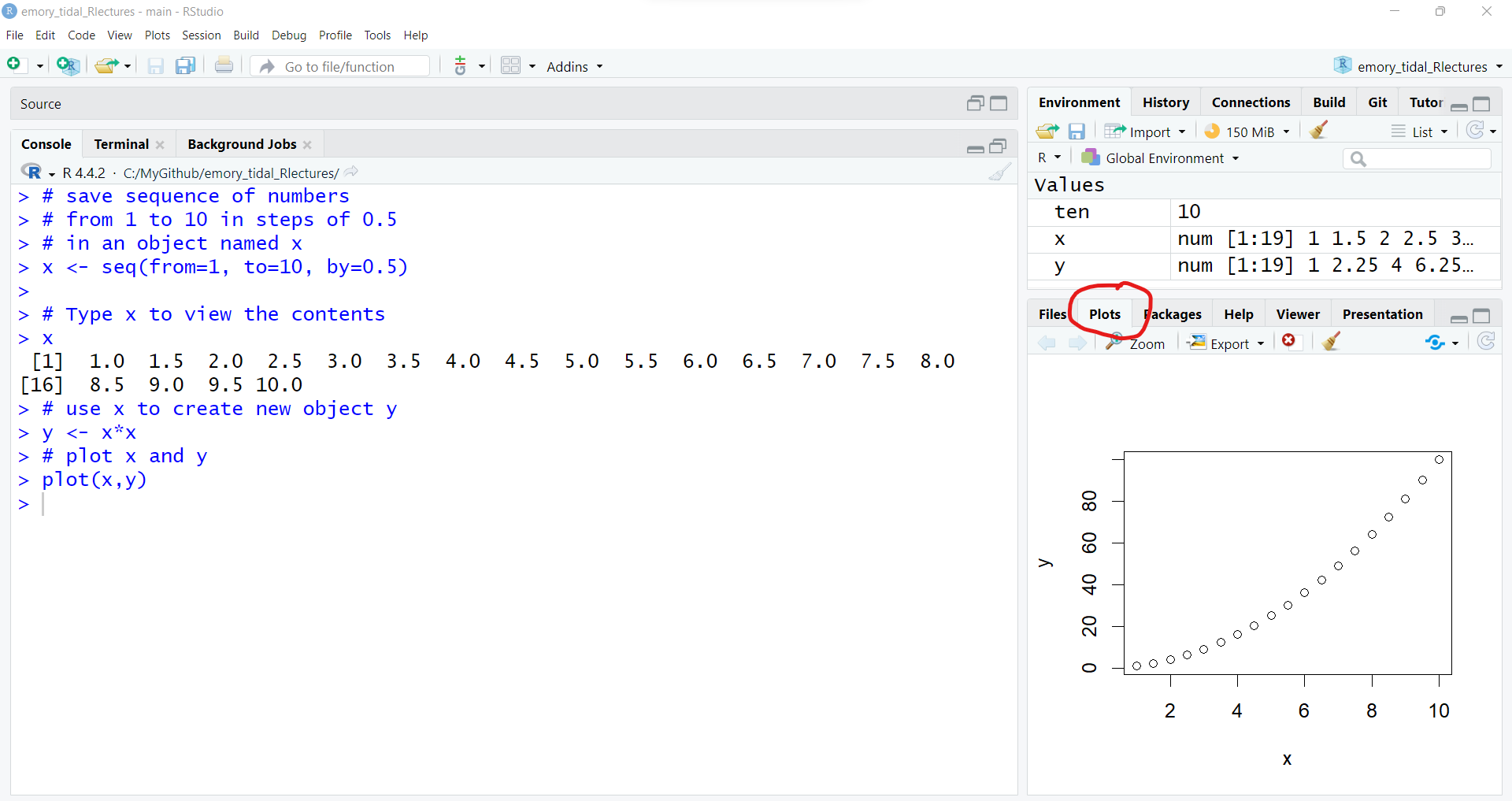Image resolution: width=1512 pixels, height=801 pixels.
Task: Click the New File icon
Action: tap(14, 65)
